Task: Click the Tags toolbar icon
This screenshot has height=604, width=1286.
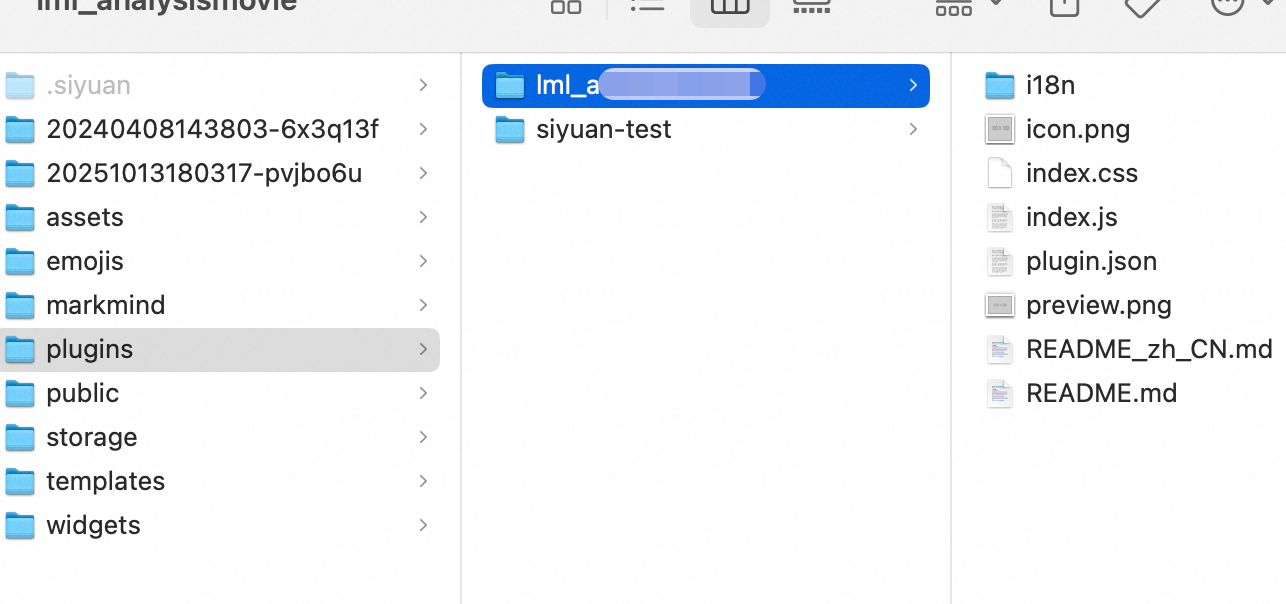Action: (1142, 6)
